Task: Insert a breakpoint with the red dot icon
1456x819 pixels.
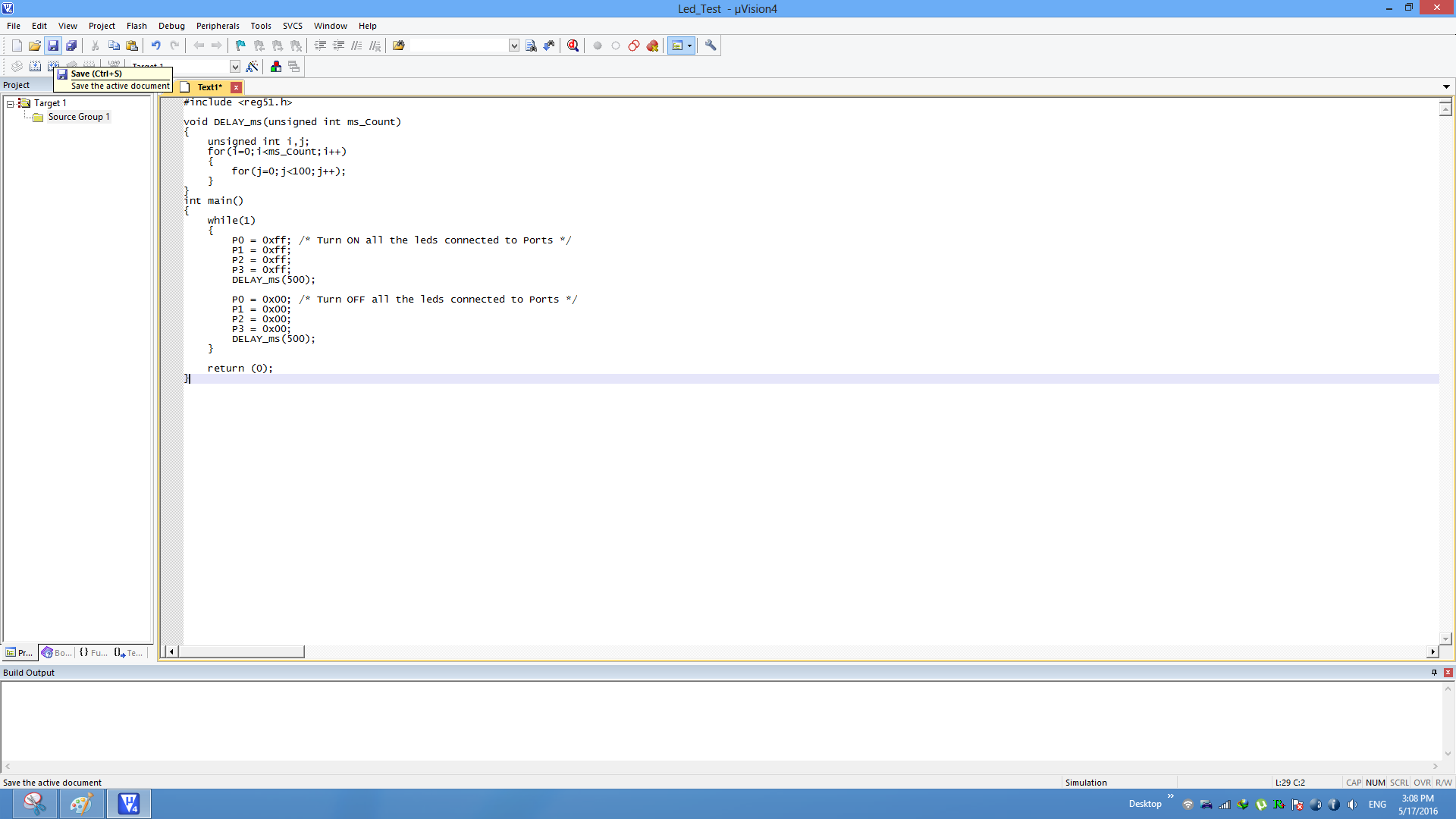Action: tap(598, 45)
